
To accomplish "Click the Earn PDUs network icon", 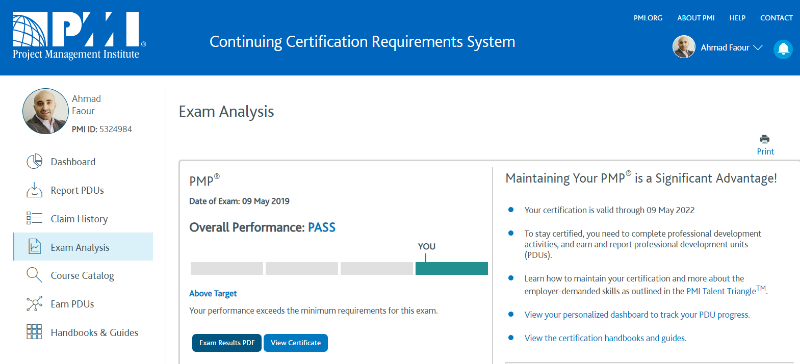I will 34,304.
